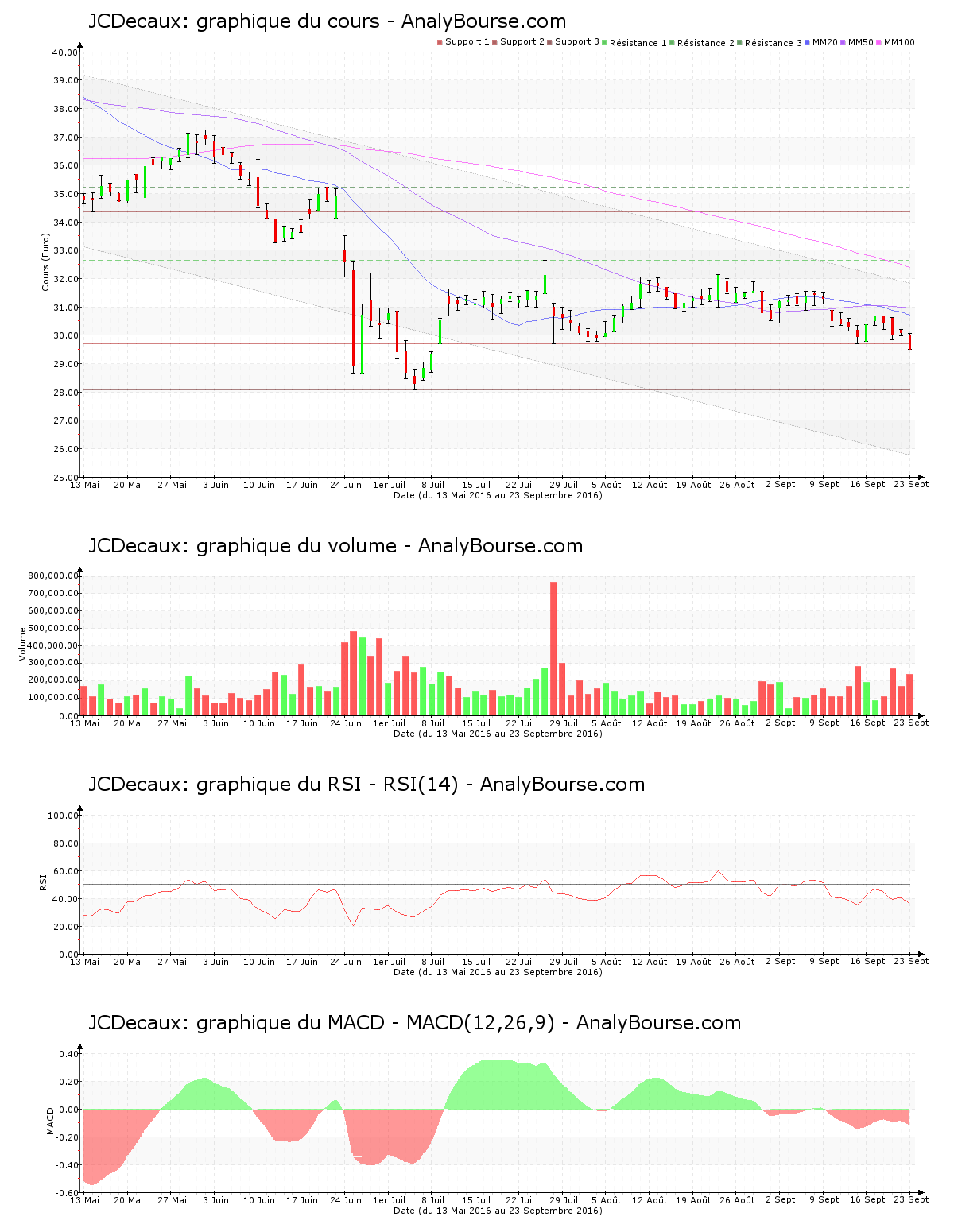The height and width of the screenshot is (1232, 954).
Task: Click the 'RSI' vertical axis label
Action: tap(43, 881)
